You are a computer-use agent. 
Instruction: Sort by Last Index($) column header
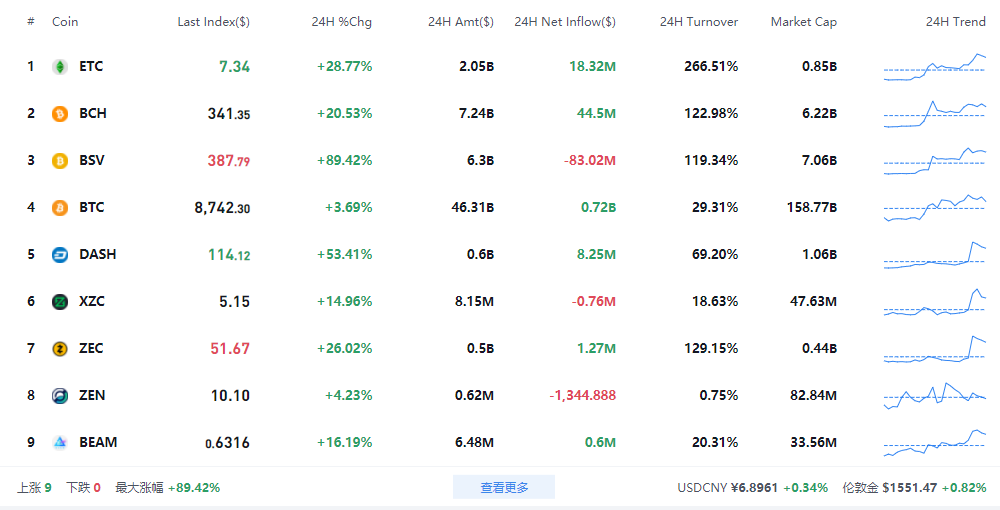pos(214,22)
